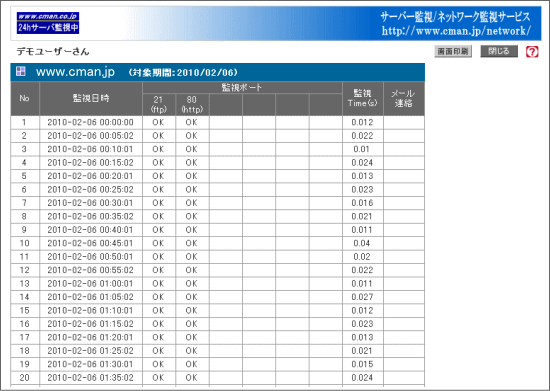Image resolution: width=550 pixels, height=391 pixels.
Task: Click the 閉じる close button
Action: point(499,51)
